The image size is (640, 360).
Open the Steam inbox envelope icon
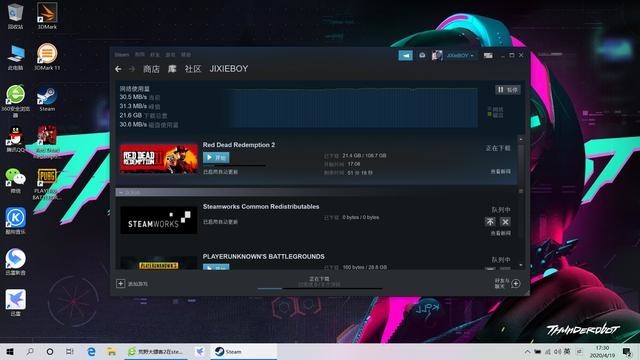click(x=422, y=55)
